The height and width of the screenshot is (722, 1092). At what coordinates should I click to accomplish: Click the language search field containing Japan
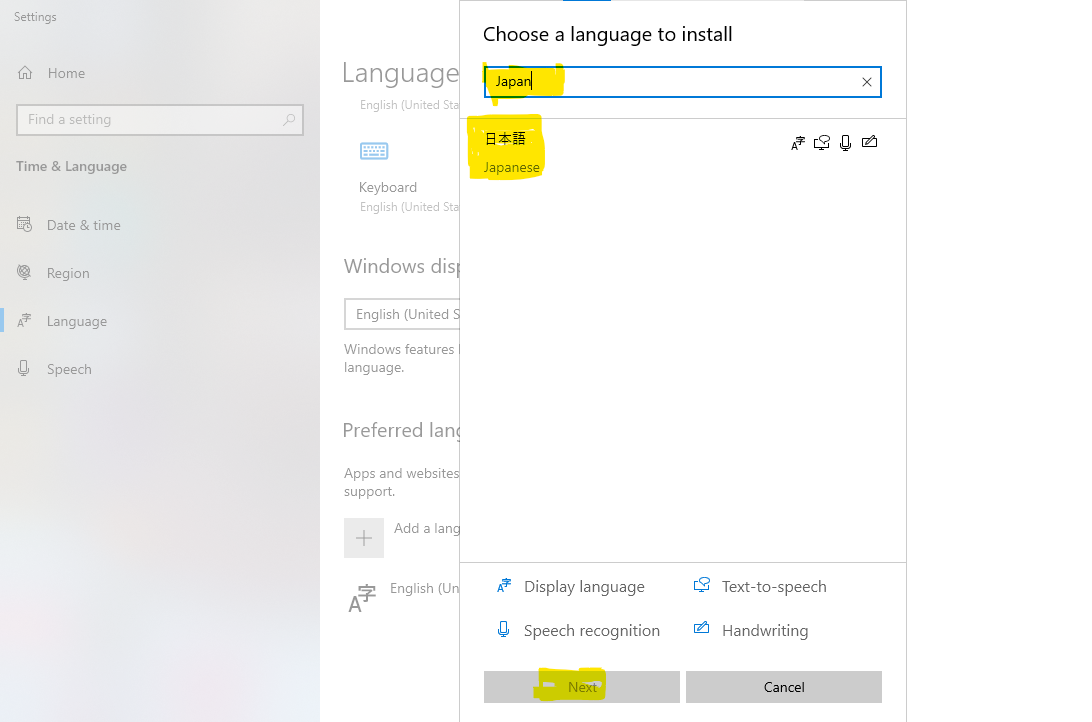tap(682, 82)
